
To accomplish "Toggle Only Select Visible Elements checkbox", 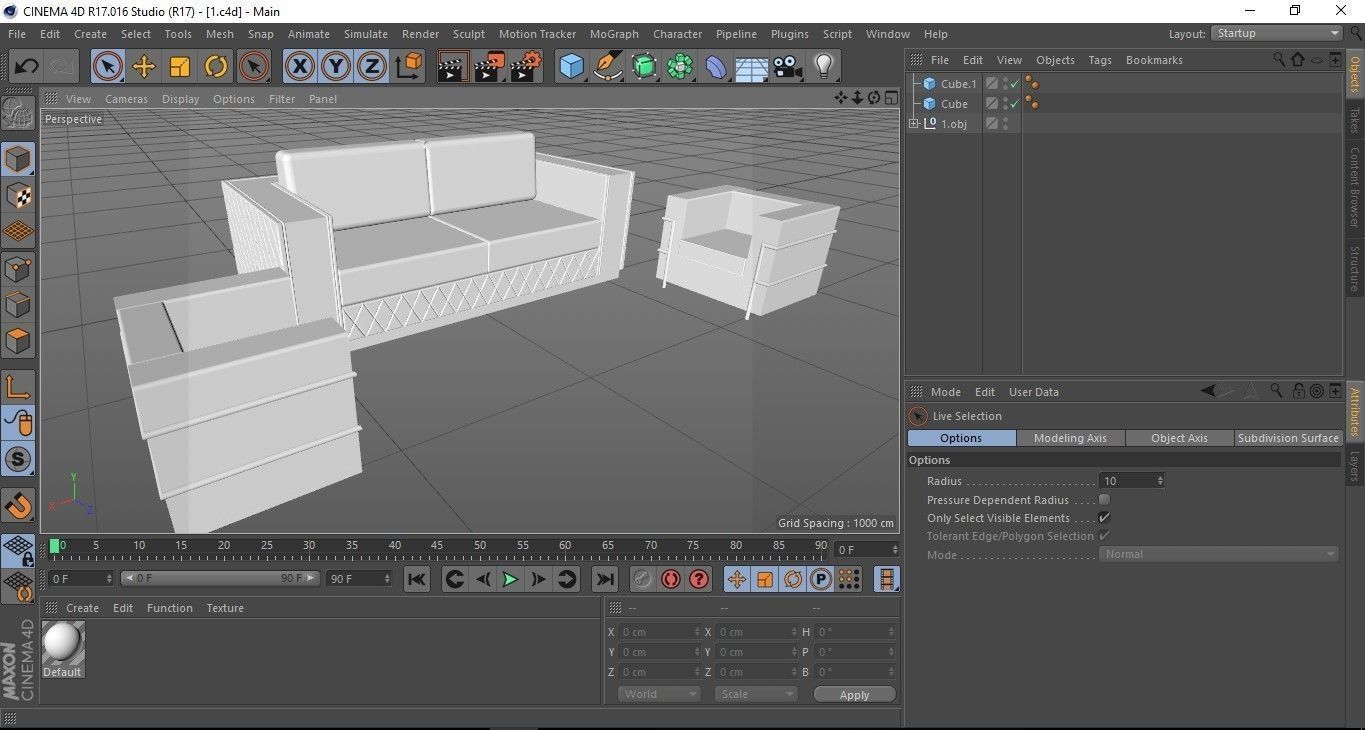I will (1104, 517).
